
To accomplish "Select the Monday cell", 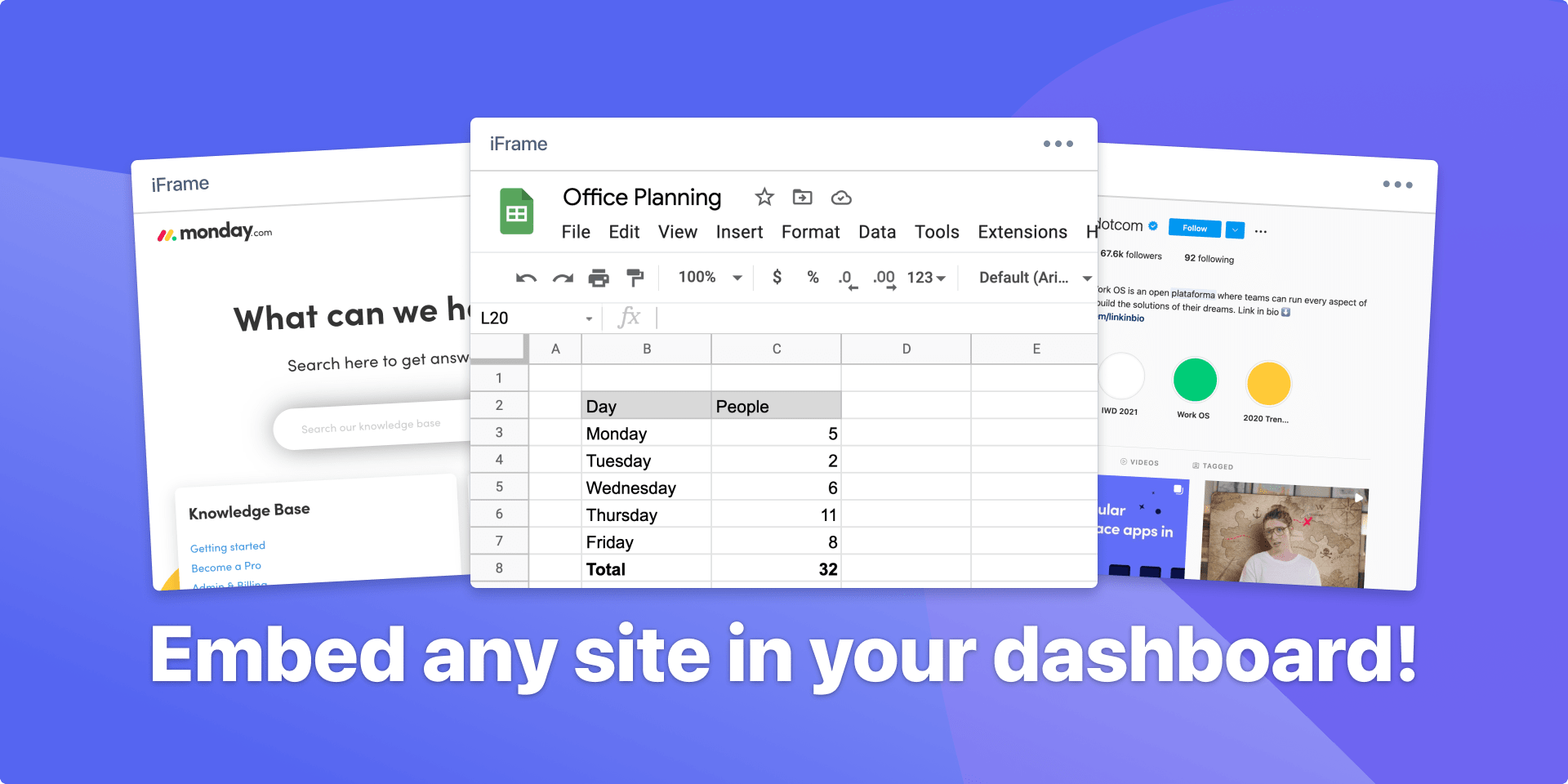I will pyautogui.click(x=646, y=433).
